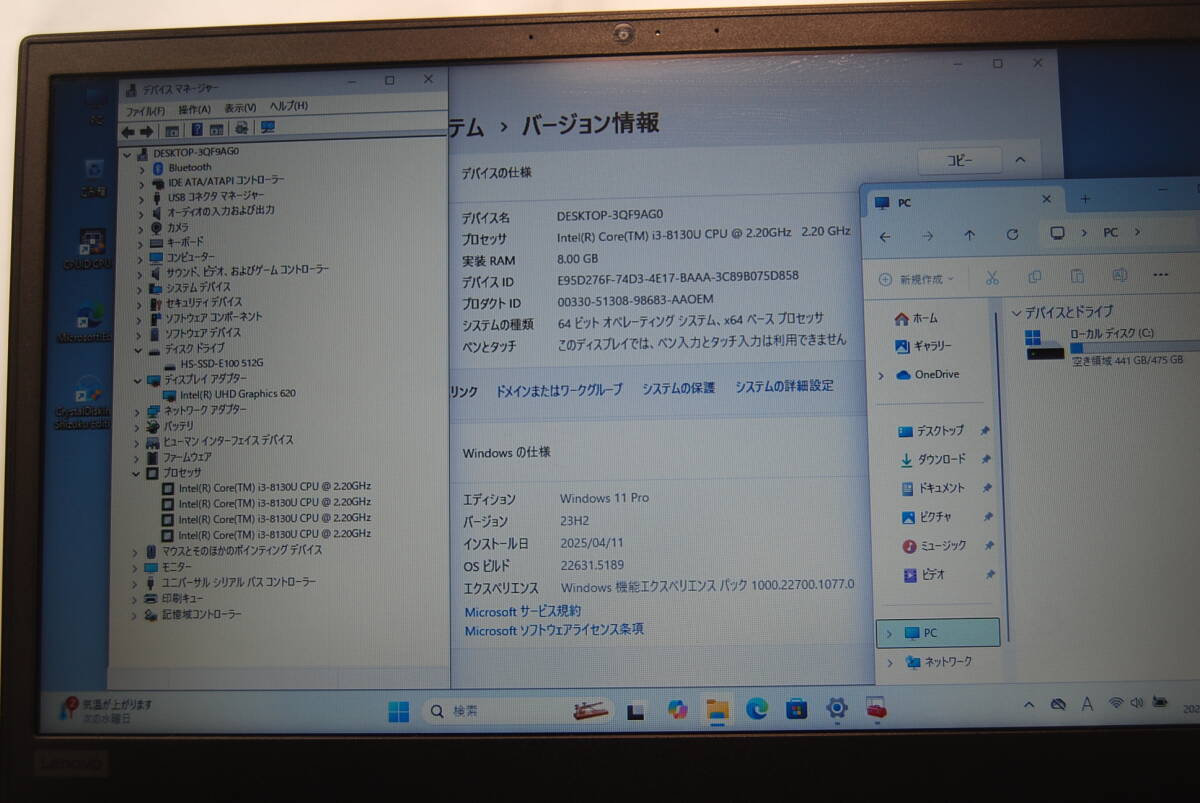This screenshot has height=803, width=1200.
Task: Open デスクトップ folder in sidebar
Action: (x=931, y=431)
